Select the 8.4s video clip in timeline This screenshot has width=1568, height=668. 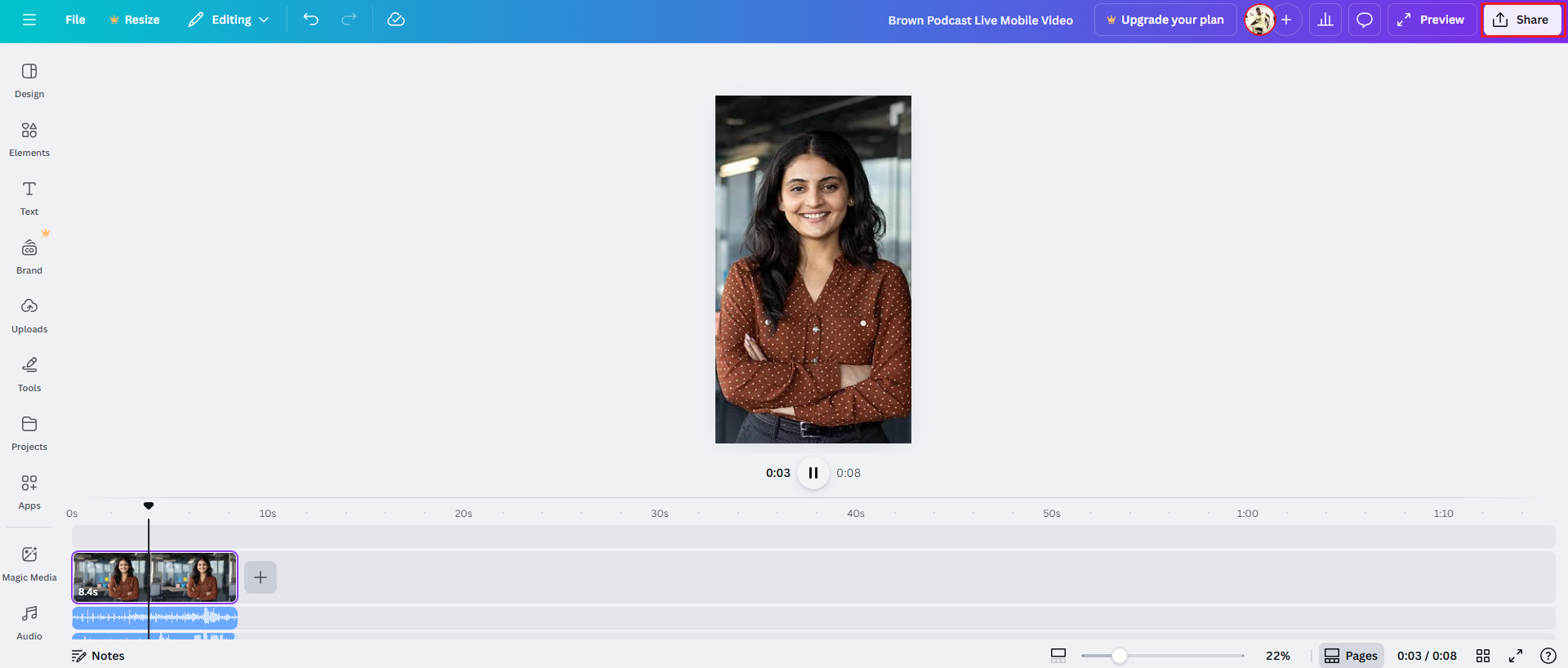154,577
